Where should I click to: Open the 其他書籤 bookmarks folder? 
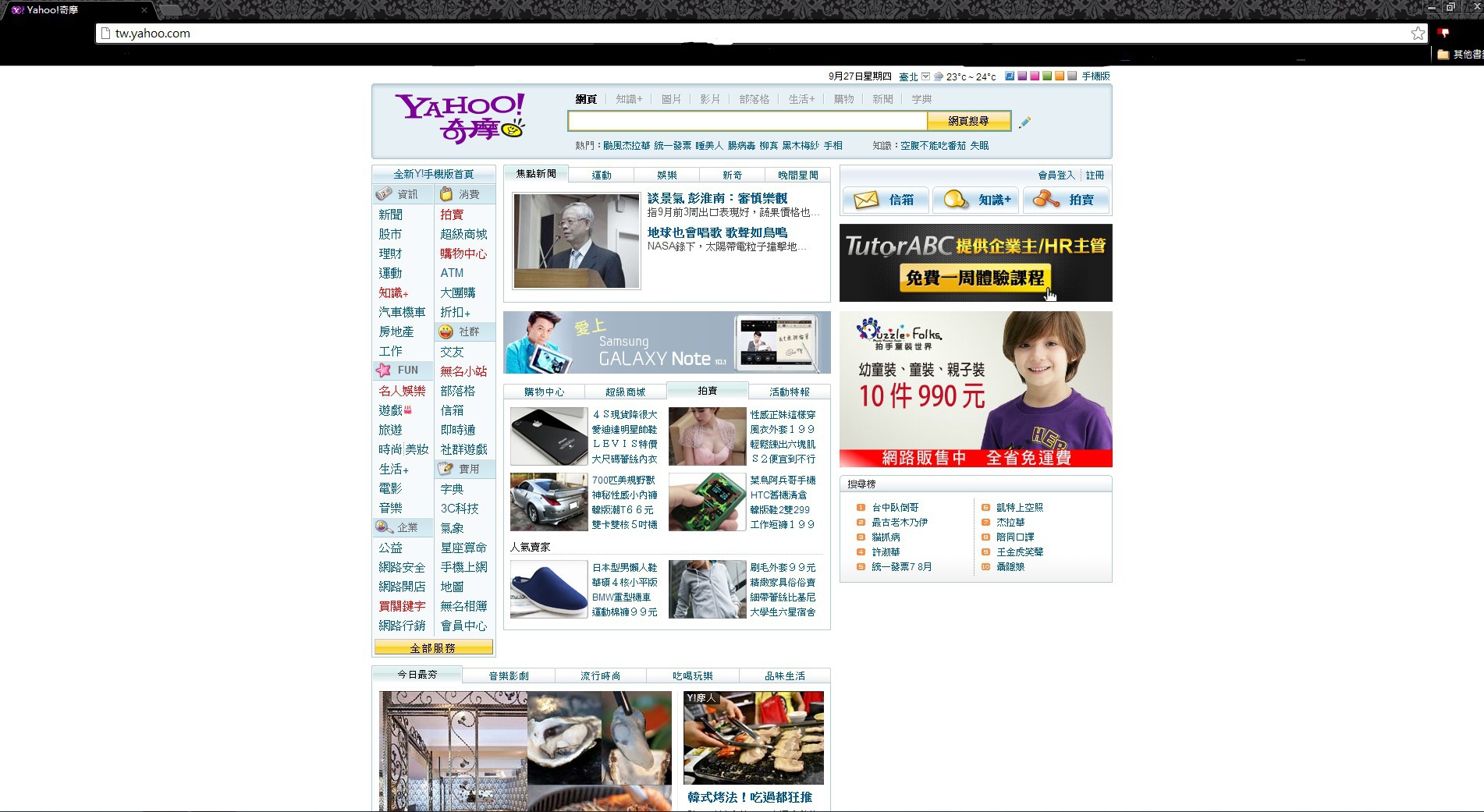pyautogui.click(x=1459, y=54)
